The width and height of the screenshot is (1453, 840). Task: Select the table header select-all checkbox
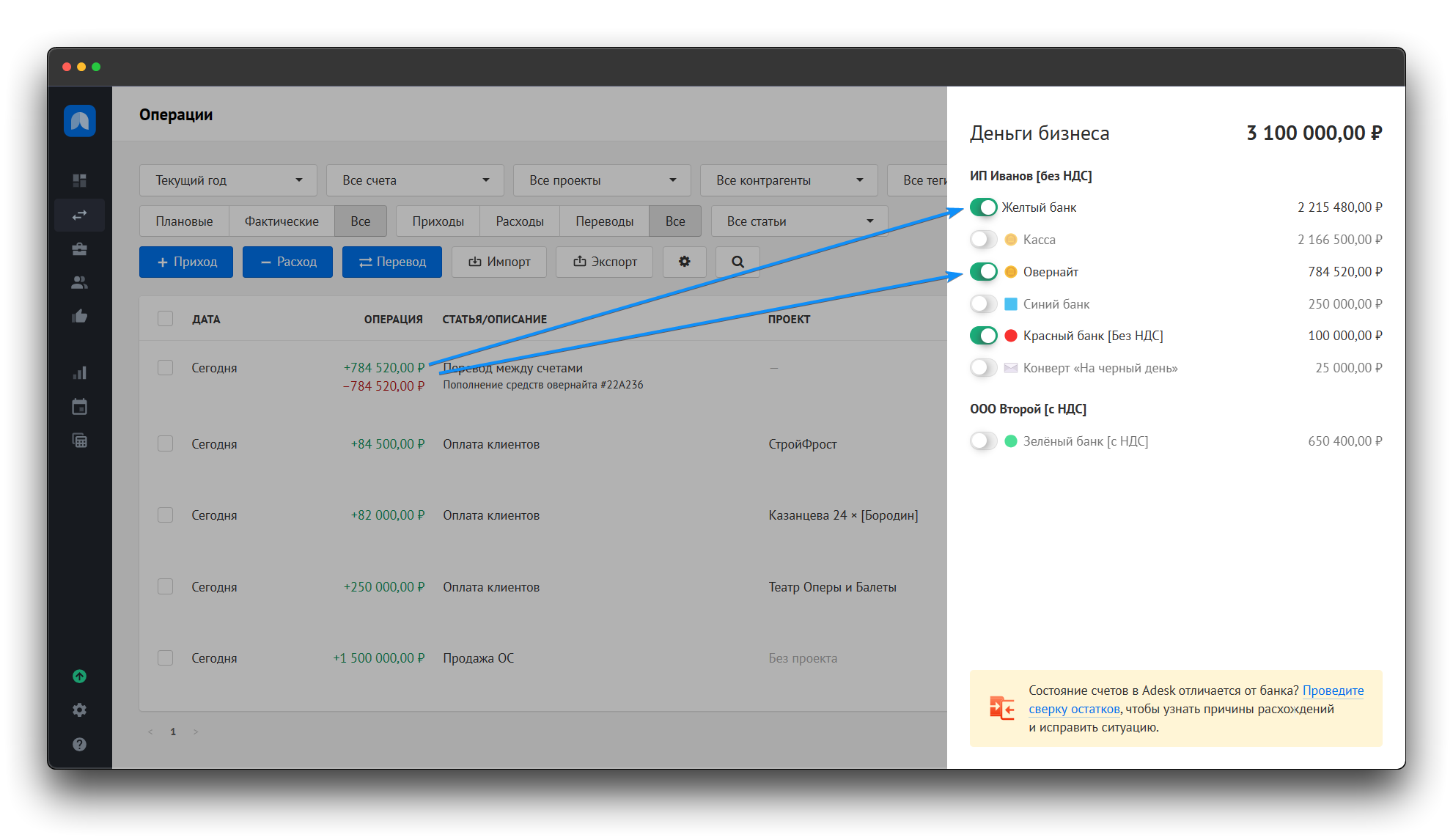(x=165, y=319)
